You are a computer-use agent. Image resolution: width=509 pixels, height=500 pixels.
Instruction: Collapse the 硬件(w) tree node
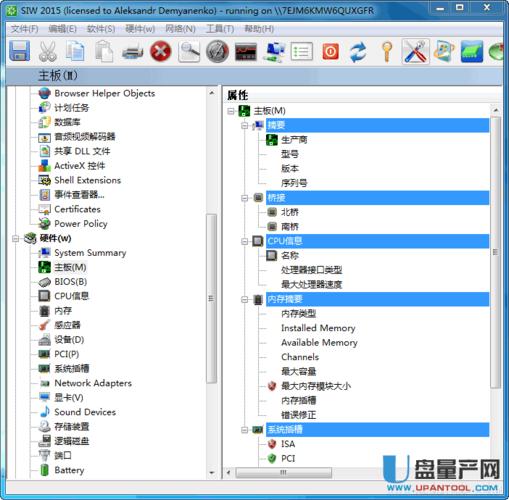(x=15, y=238)
